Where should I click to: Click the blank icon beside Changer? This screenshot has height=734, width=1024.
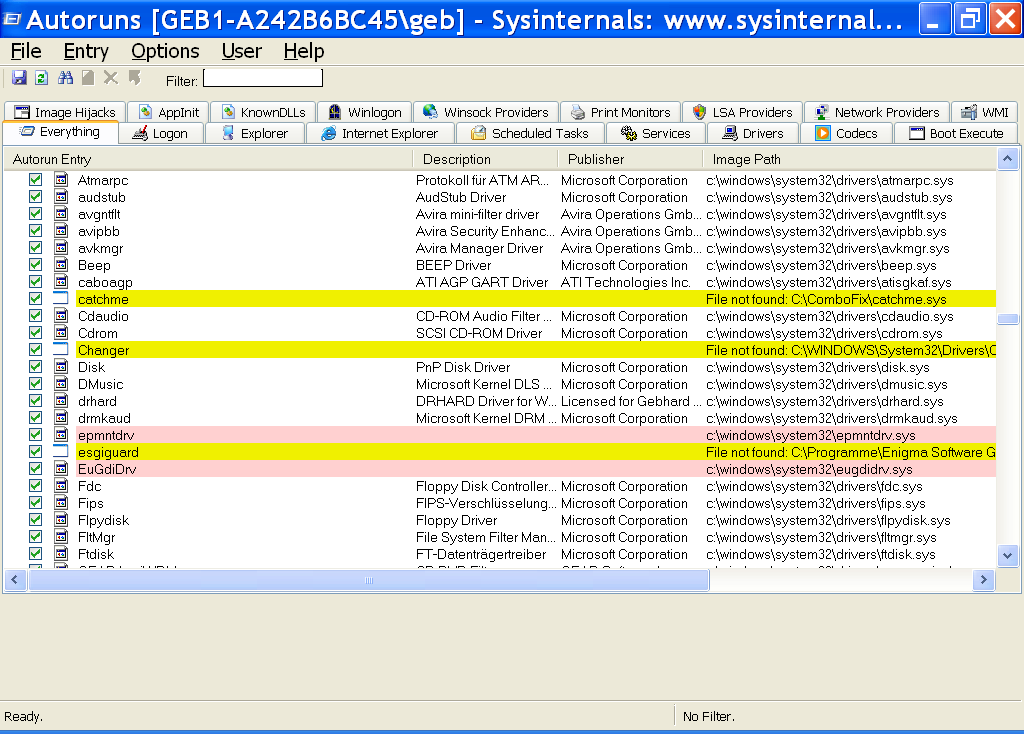click(x=61, y=349)
